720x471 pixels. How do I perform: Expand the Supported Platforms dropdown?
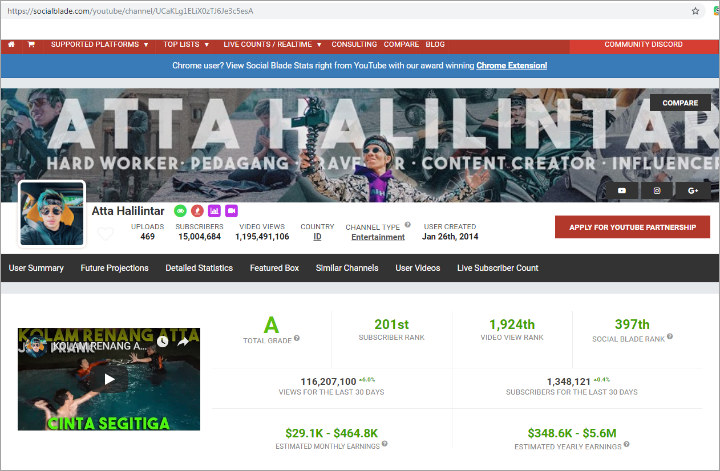[x=100, y=45]
